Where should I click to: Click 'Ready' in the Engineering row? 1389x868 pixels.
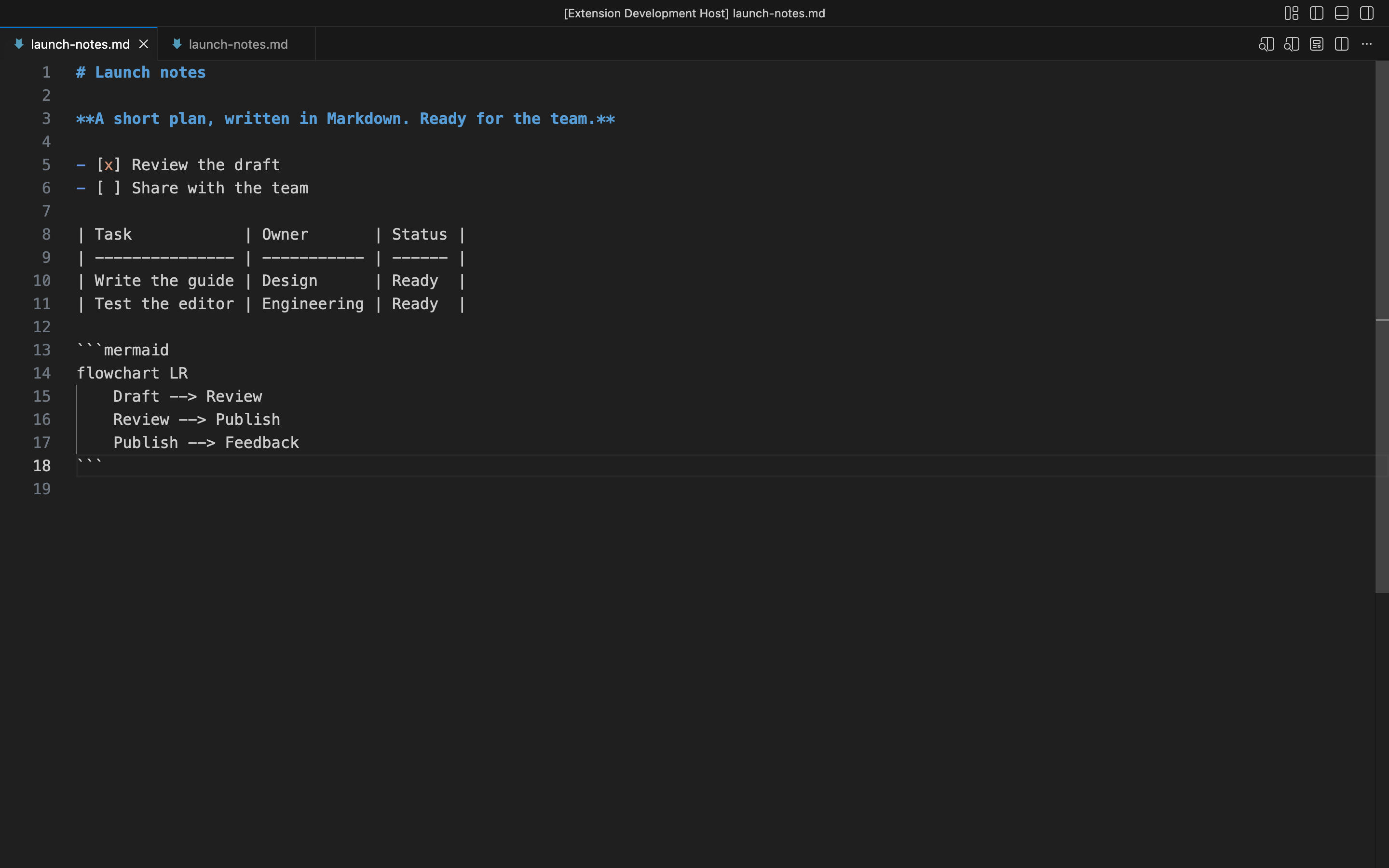pyautogui.click(x=415, y=304)
